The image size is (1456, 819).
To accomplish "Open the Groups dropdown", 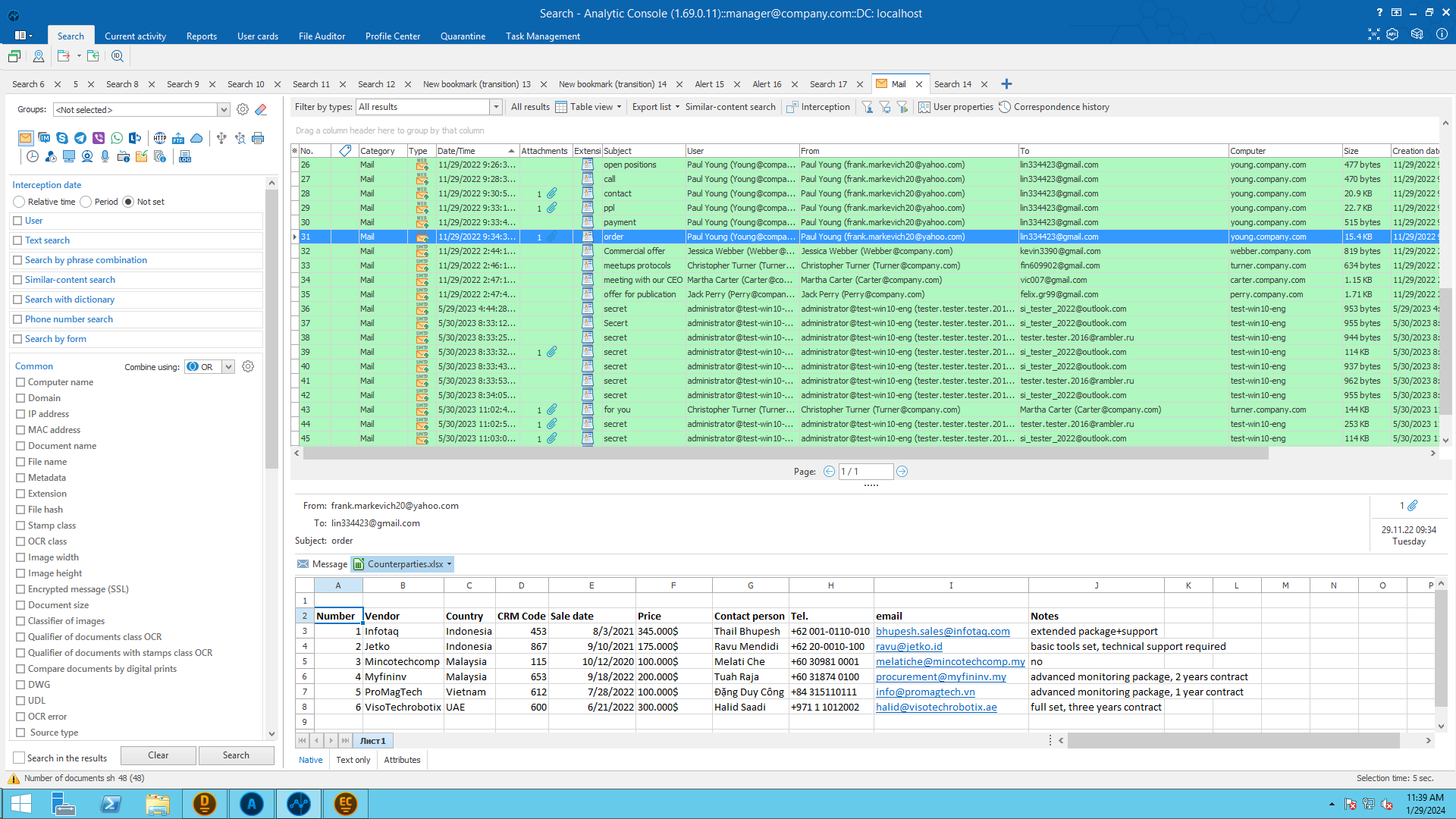I will 224,110.
